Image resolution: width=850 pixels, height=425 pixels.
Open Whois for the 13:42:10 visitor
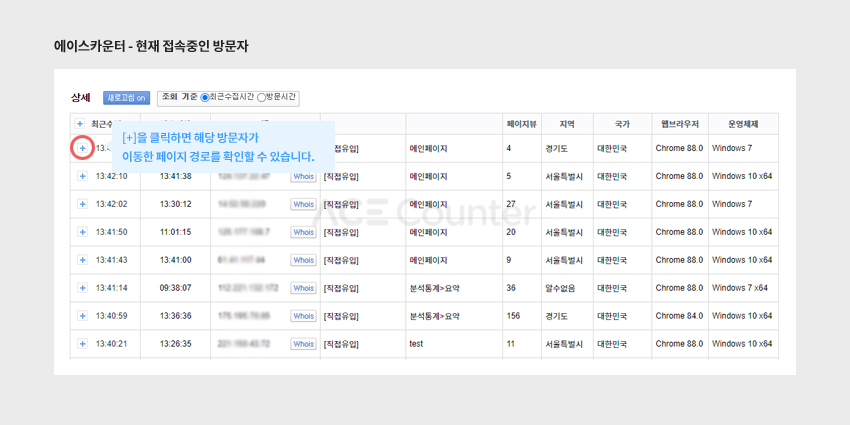(x=303, y=176)
